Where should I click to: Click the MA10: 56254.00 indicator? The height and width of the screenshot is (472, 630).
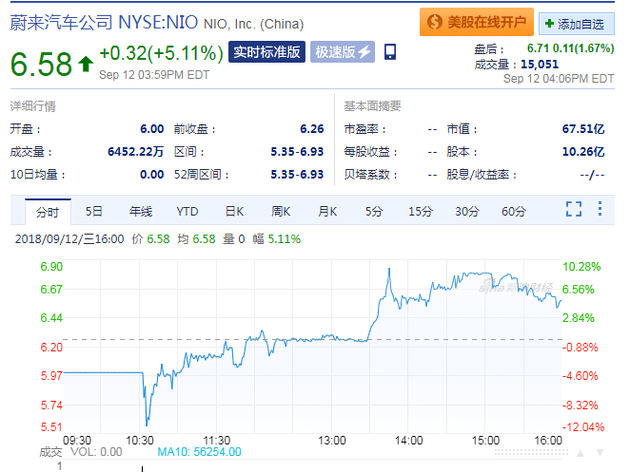pyautogui.click(x=199, y=452)
